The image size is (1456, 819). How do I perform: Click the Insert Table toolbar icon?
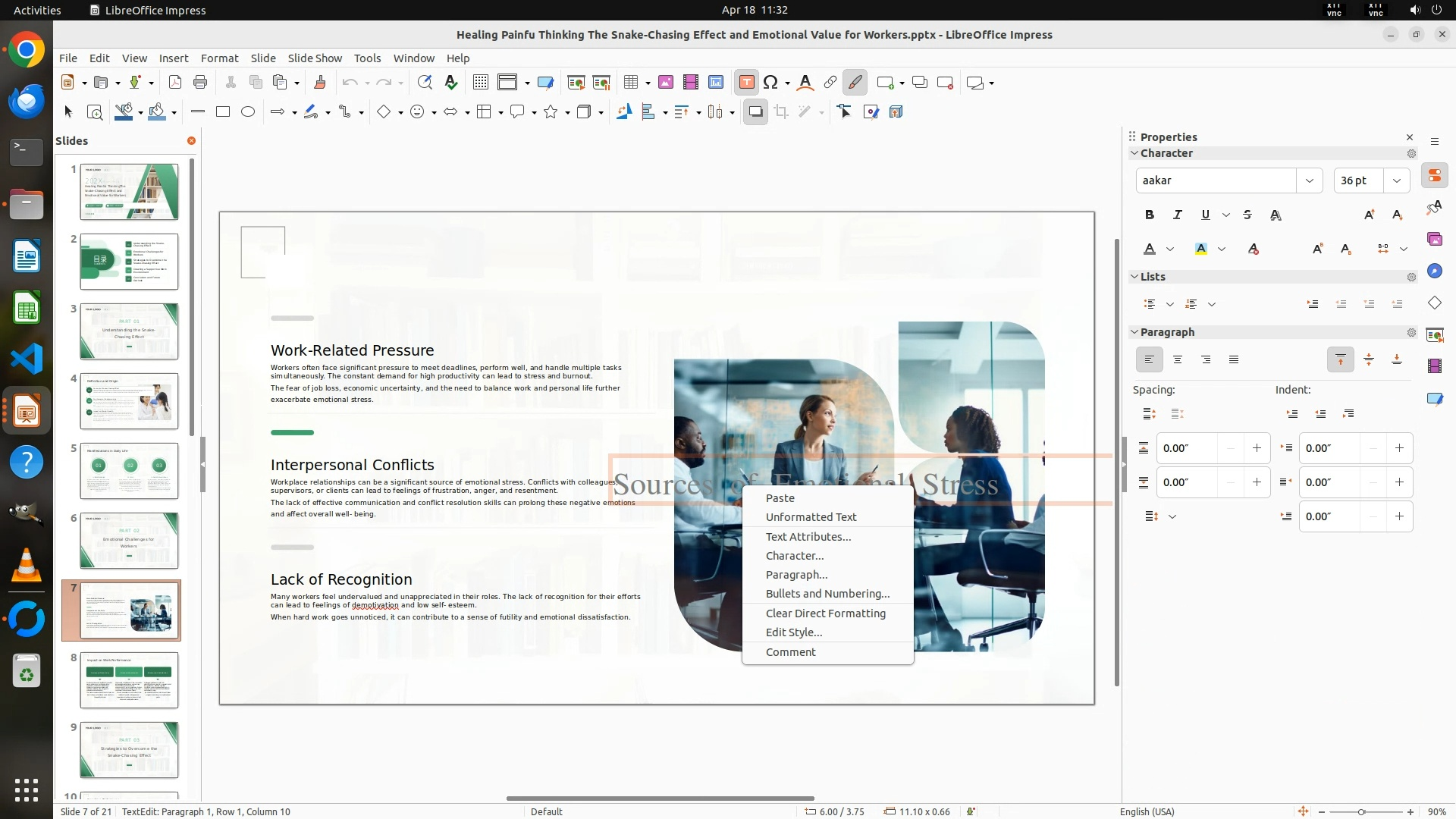click(x=630, y=82)
